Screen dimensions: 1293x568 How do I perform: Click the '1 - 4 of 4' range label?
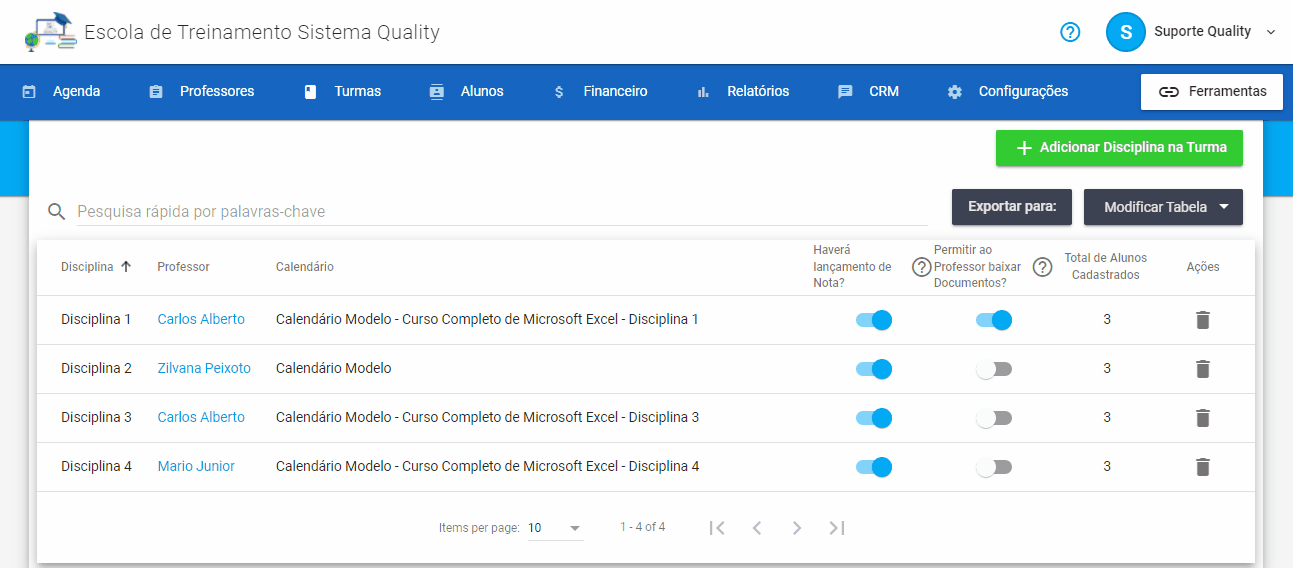click(642, 527)
